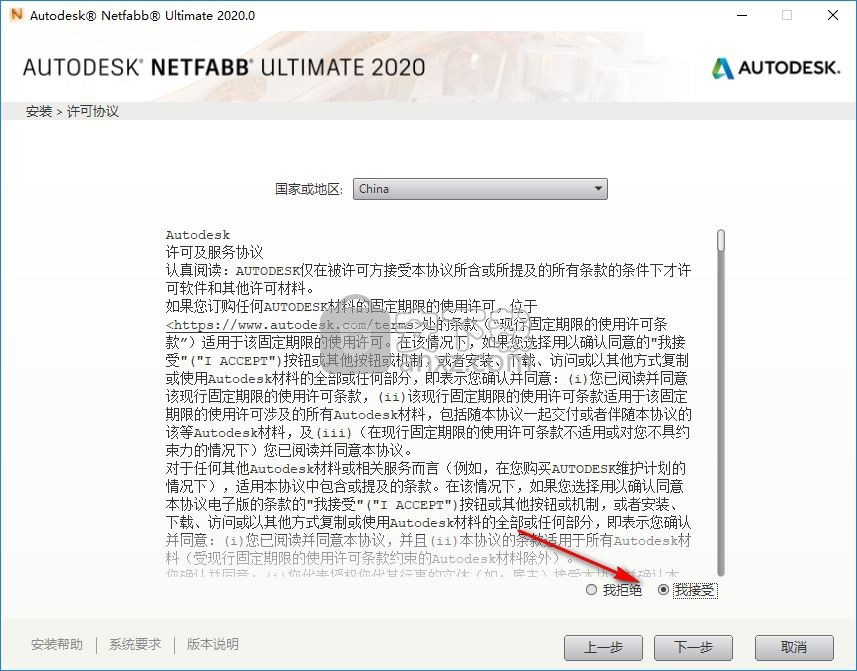Minimize the Netfabb installer window
Image resolution: width=857 pixels, height=671 pixels.
tap(742, 15)
